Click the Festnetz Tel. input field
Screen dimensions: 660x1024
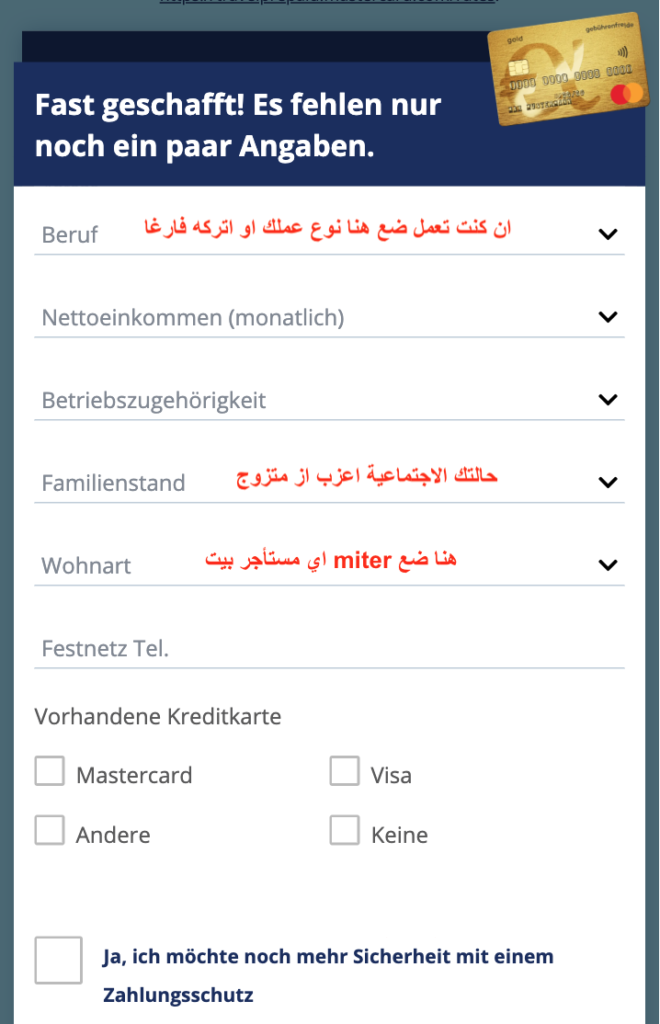coord(329,648)
